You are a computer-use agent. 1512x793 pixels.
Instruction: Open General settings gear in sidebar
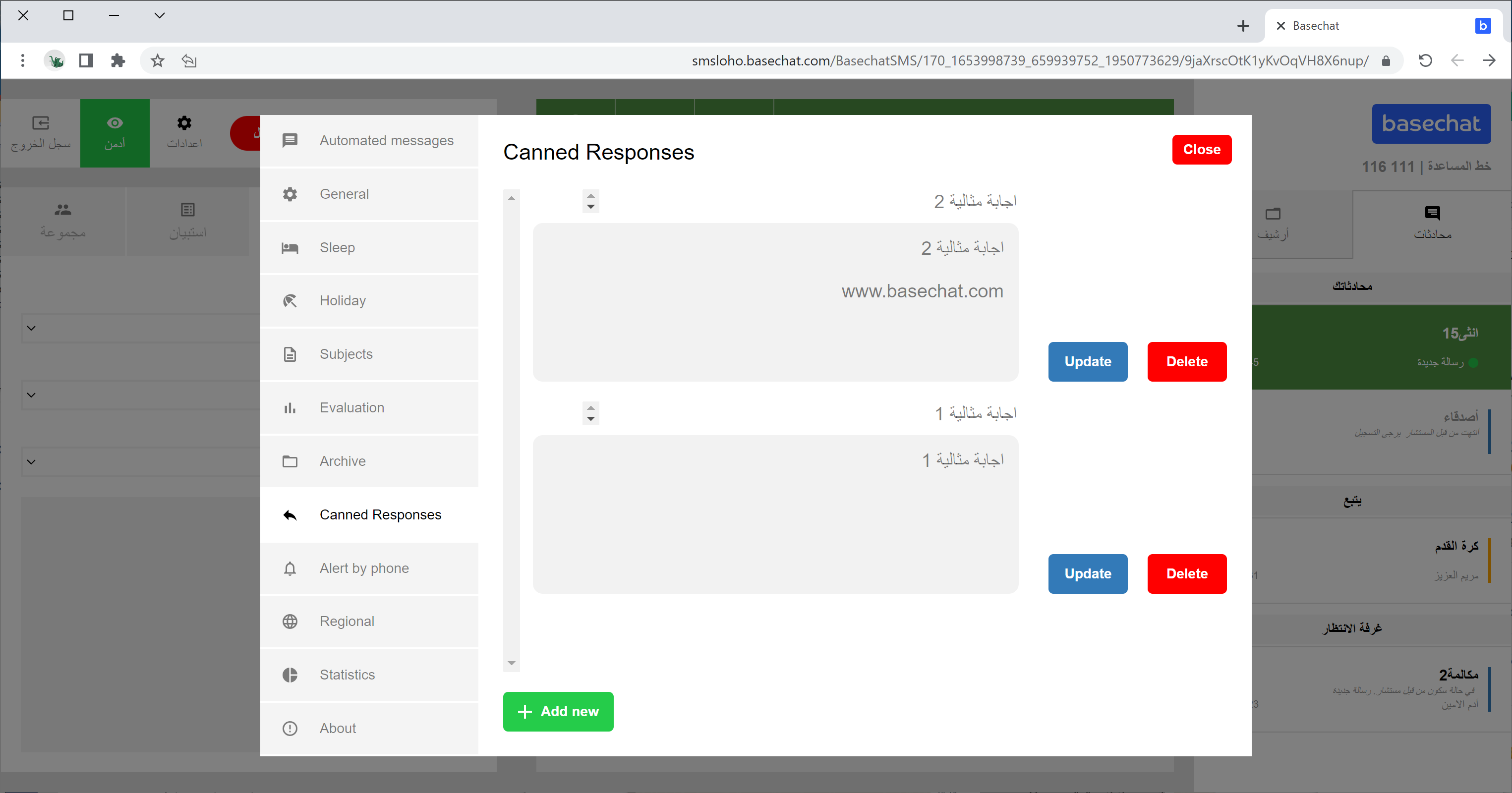[290, 194]
